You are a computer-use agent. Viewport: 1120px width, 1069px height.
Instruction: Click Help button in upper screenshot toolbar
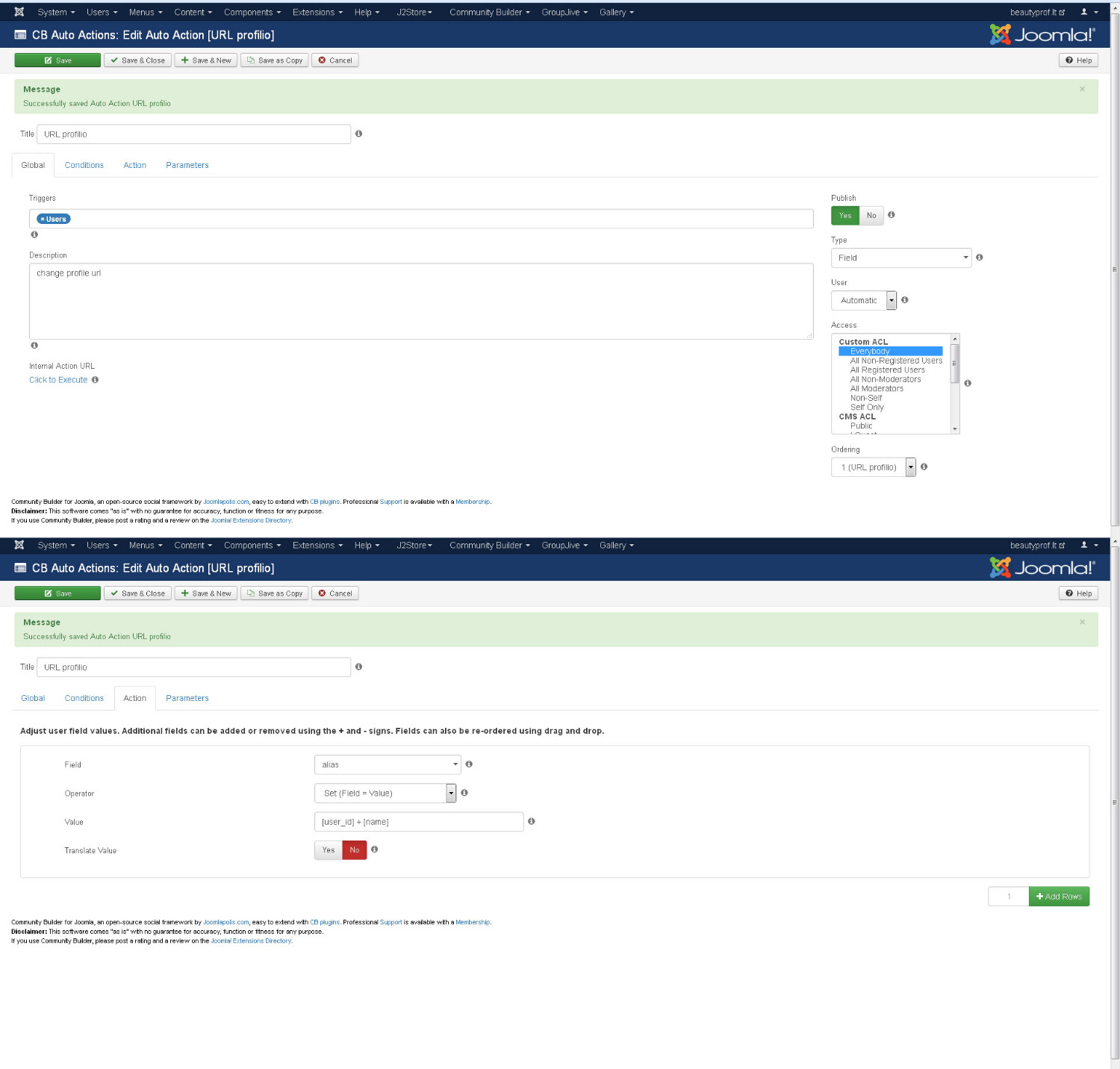[1078, 60]
